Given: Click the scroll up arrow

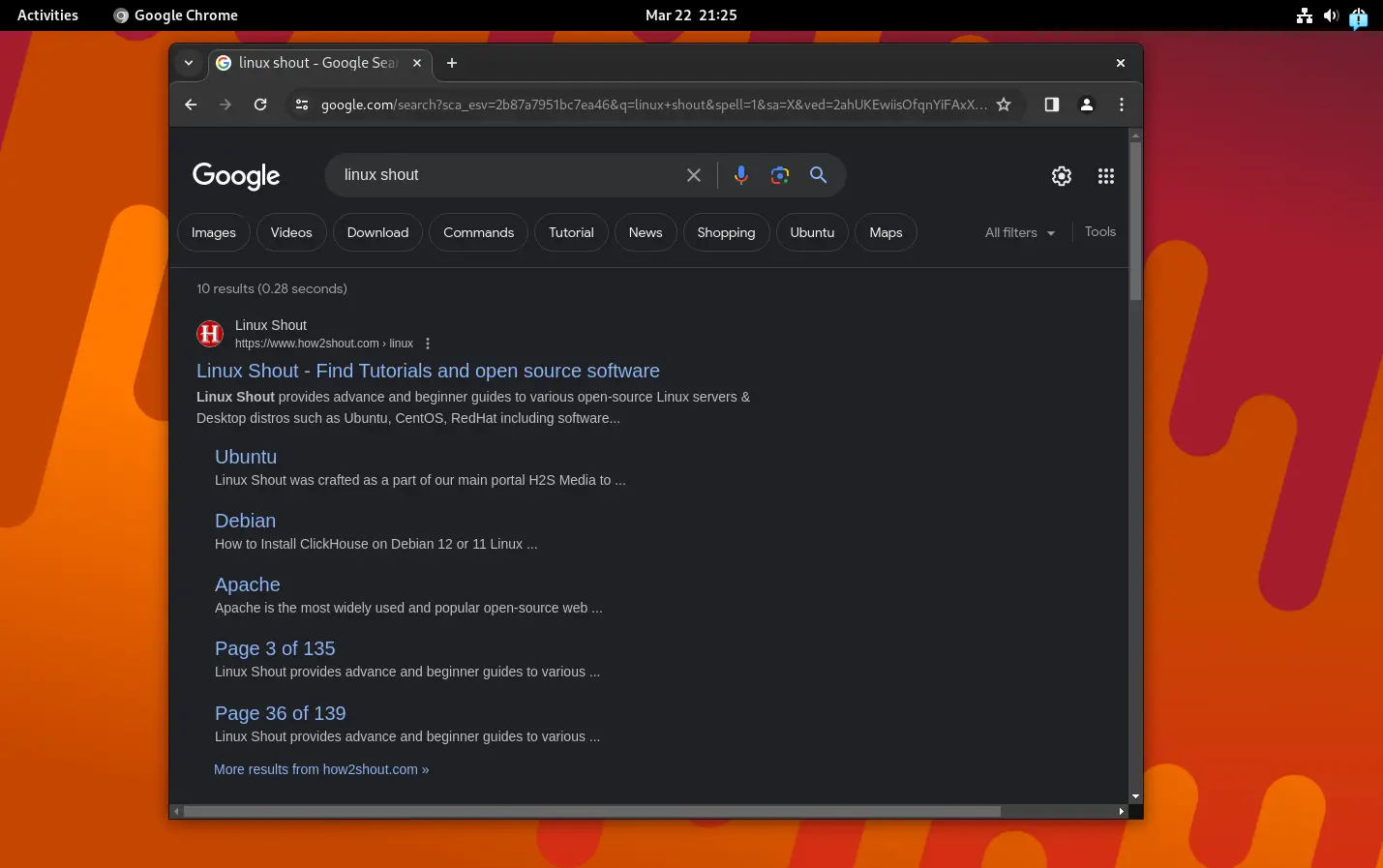Looking at the screenshot, I should tap(1136, 135).
